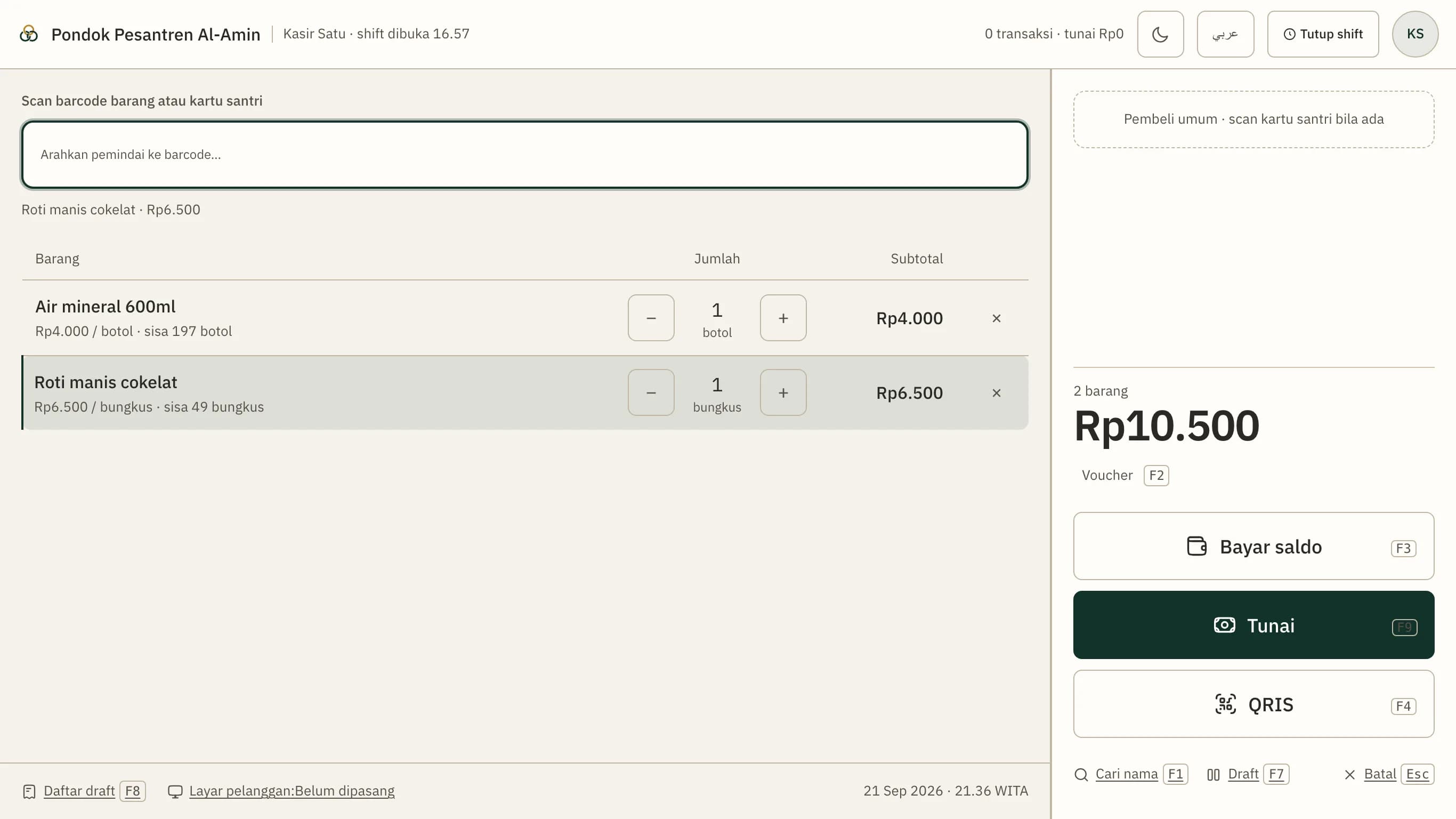The height and width of the screenshot is (819, 1456).
Task: Open the Daftar draft list
Action: [x=79, y=791]
